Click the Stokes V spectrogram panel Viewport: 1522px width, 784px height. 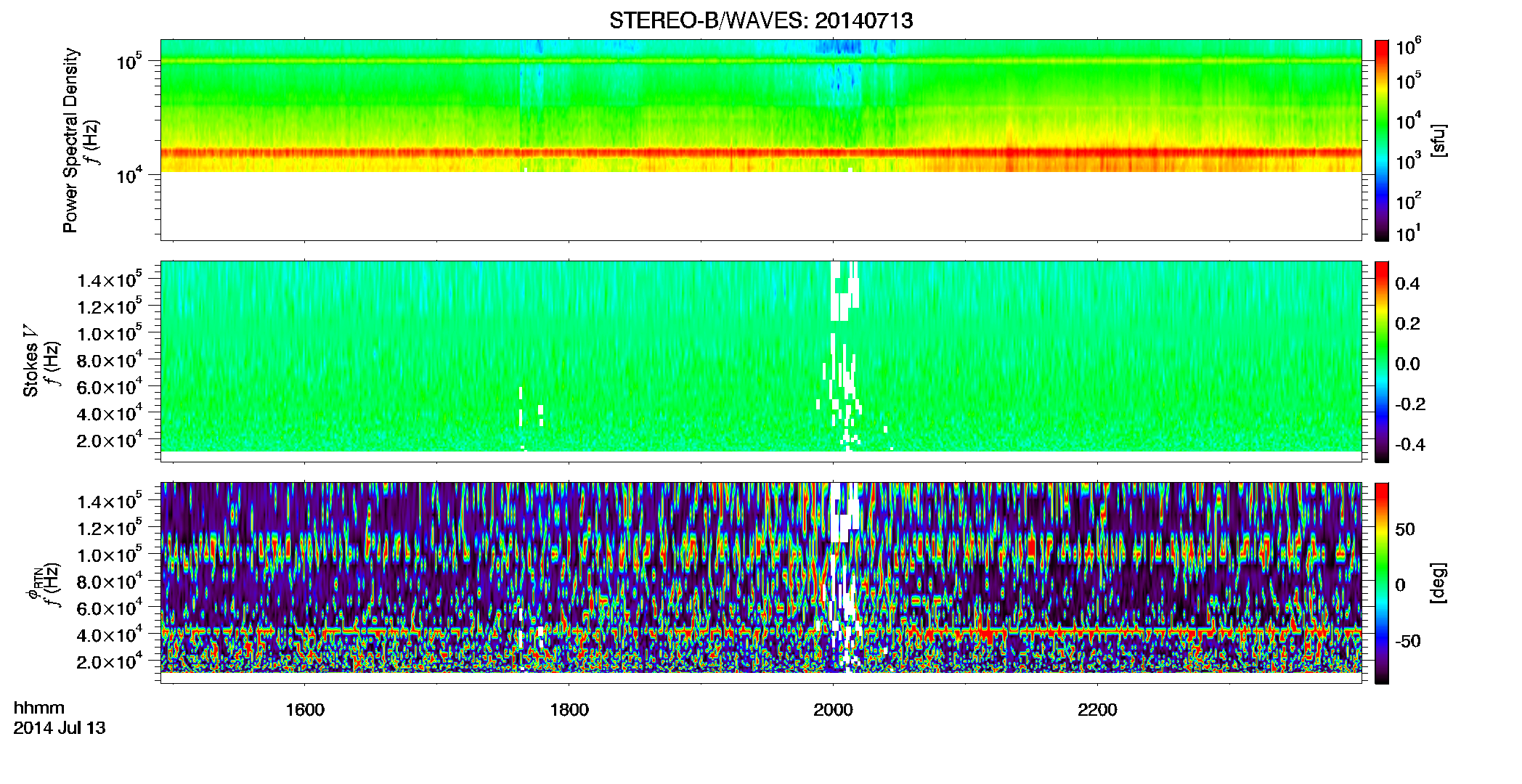[x=761, y=362]
